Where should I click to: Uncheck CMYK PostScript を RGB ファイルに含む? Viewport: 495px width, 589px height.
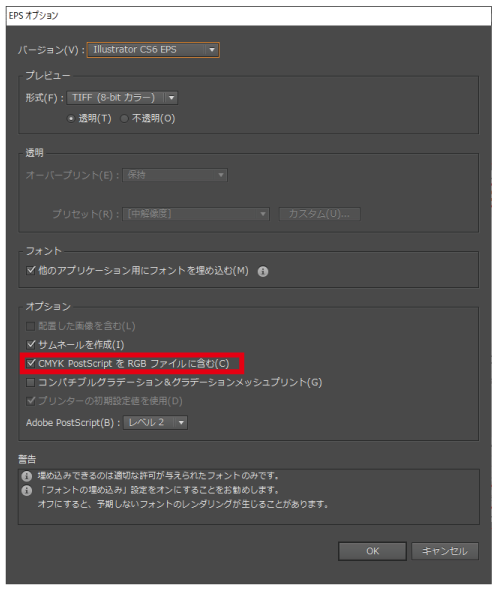pos(31,363)
